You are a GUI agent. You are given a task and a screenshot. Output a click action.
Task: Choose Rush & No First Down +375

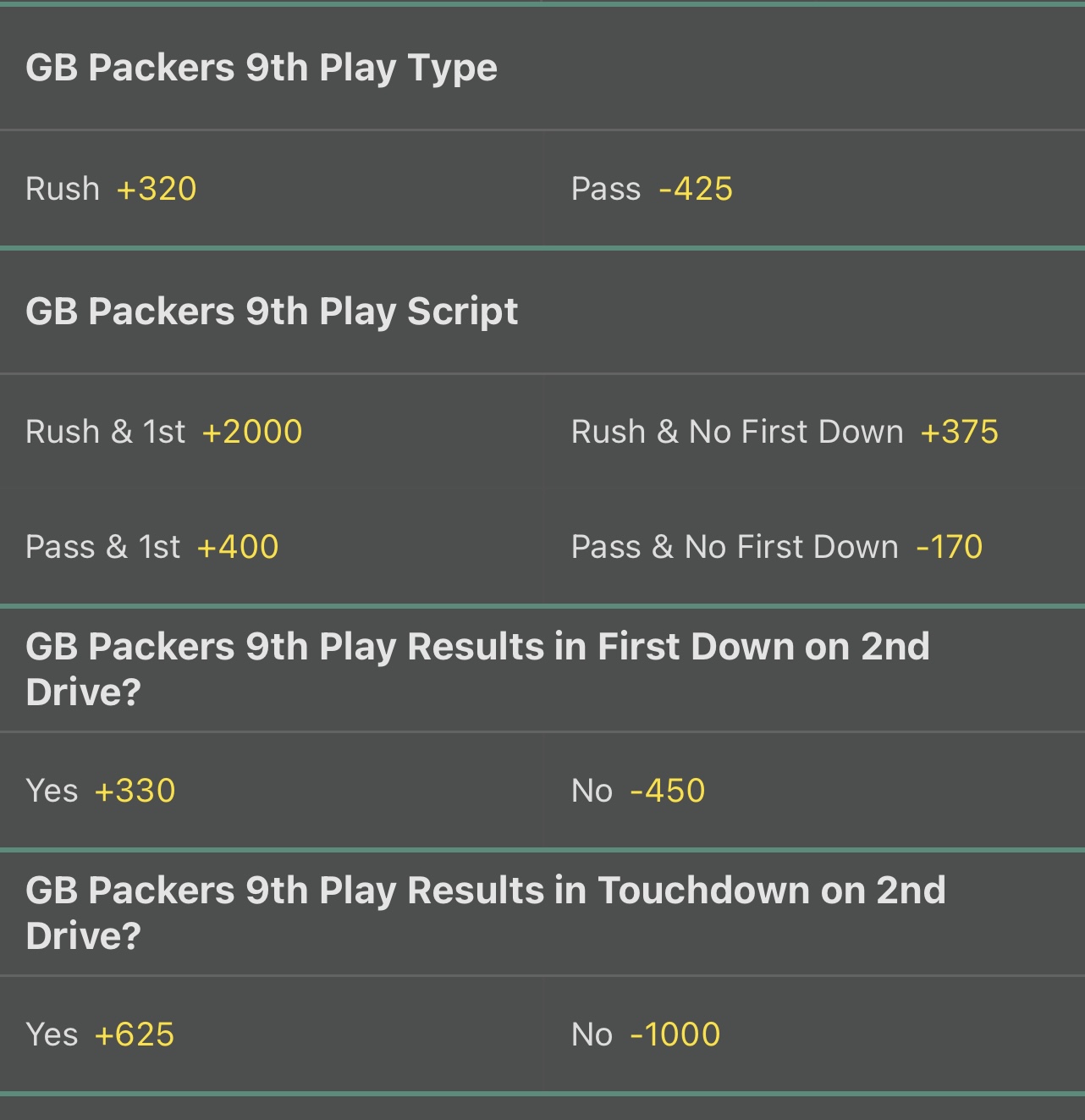pyautogui.click(x=812, y=431)
